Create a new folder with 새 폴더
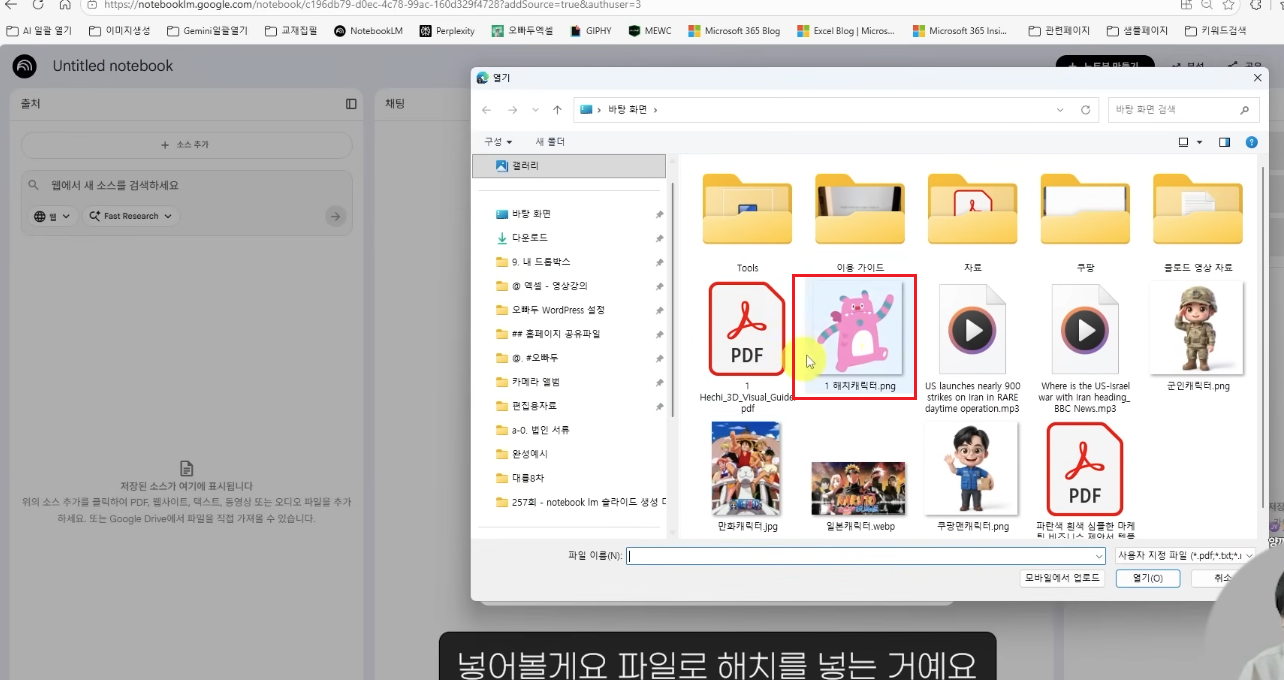Image resolution: width=1284 pixels, height=680 pixels. click(550, 142)
